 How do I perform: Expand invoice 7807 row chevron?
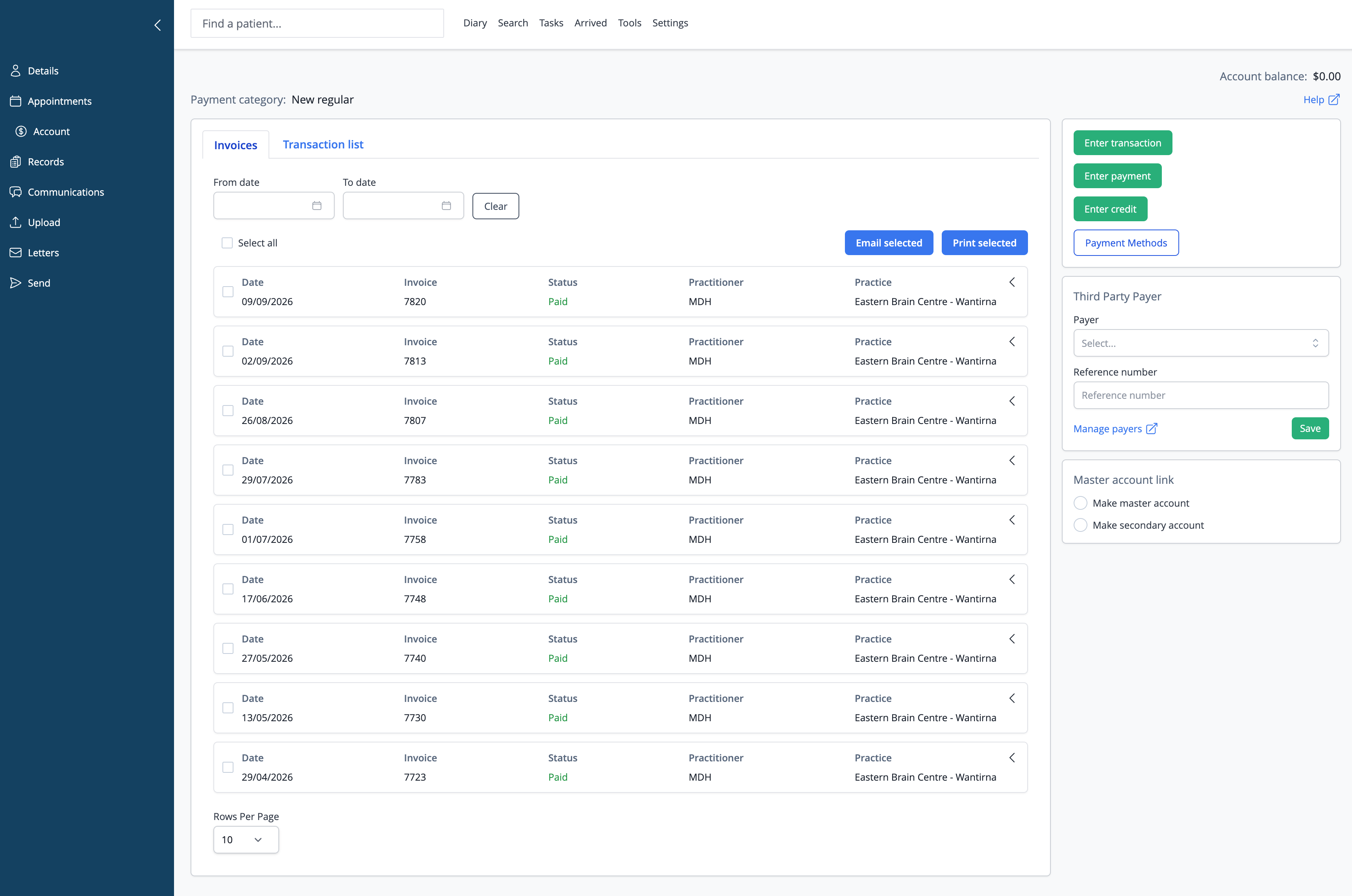coord(1012,401)
